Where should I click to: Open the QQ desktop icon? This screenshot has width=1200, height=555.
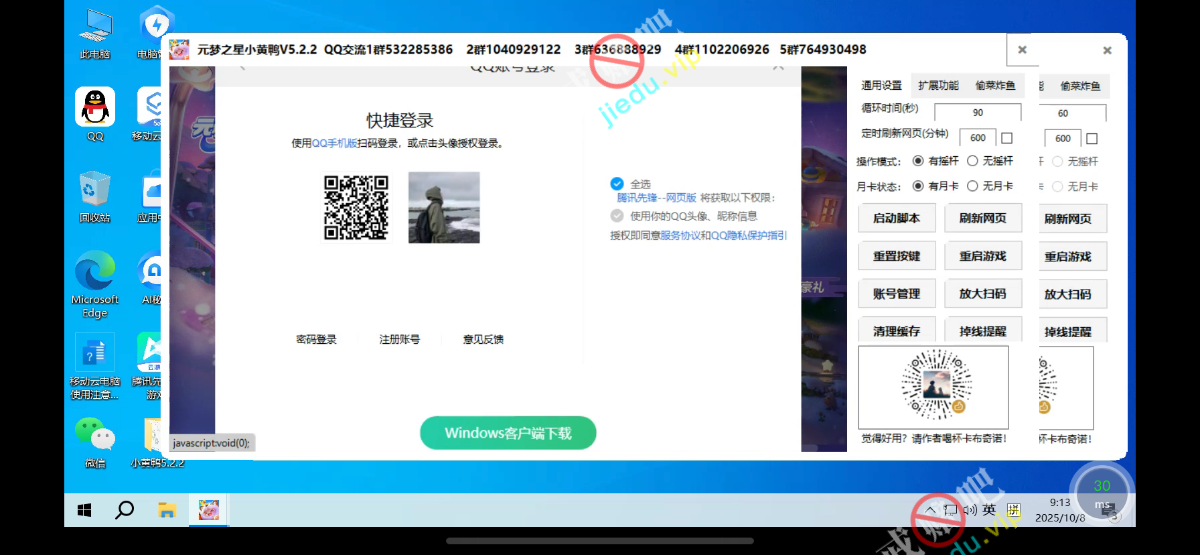point(95,108)
